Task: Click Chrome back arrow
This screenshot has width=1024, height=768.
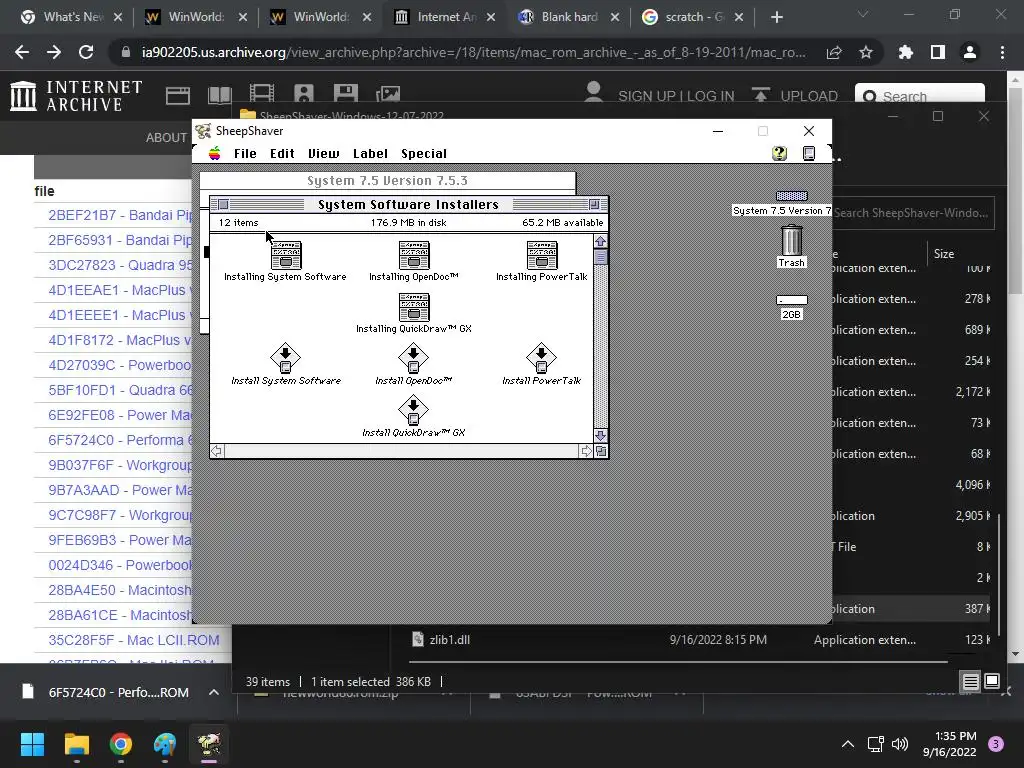Action: (22, 52)
